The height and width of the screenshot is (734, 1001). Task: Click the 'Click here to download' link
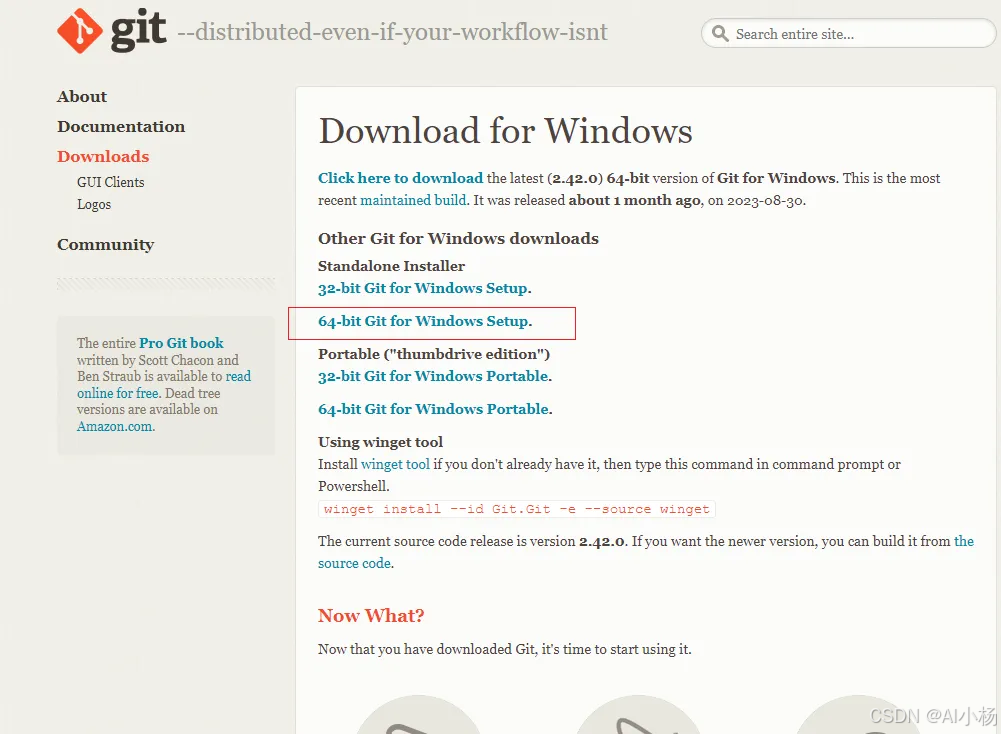pos(400,178)
